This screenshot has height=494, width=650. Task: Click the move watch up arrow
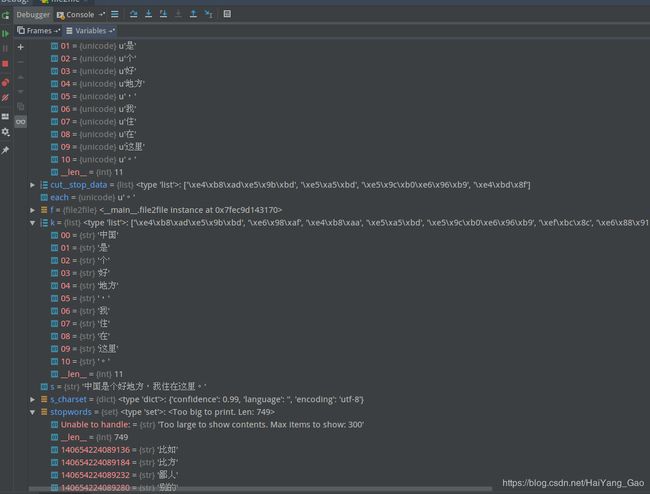coord(21,77)
